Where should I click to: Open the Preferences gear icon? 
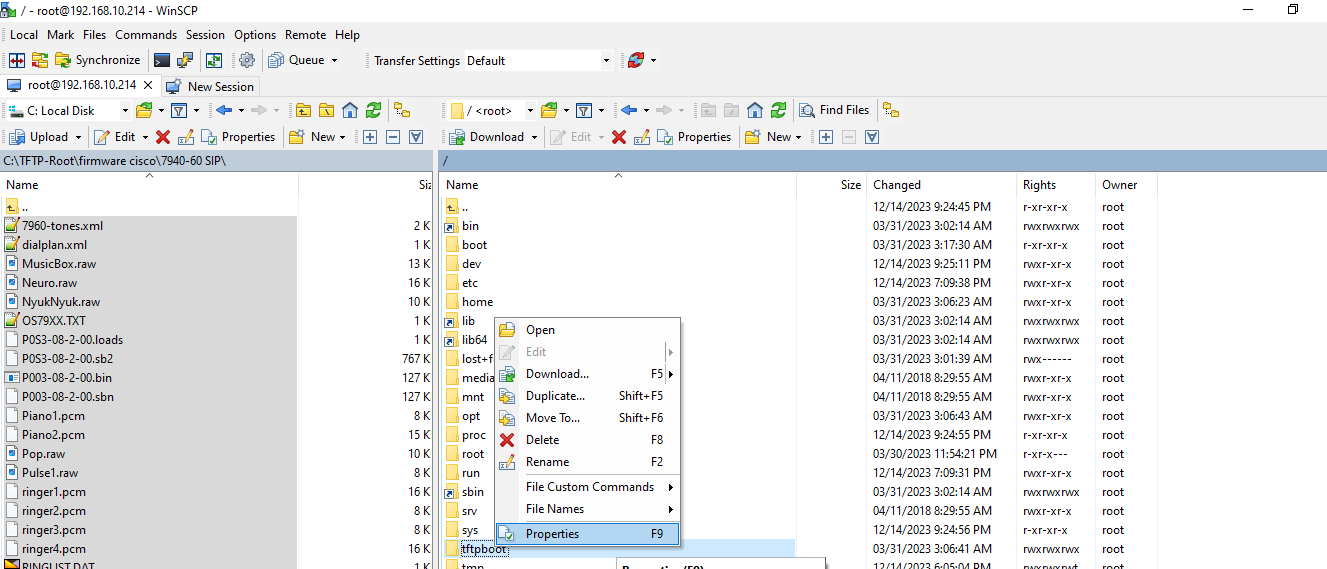pos(246,61)
